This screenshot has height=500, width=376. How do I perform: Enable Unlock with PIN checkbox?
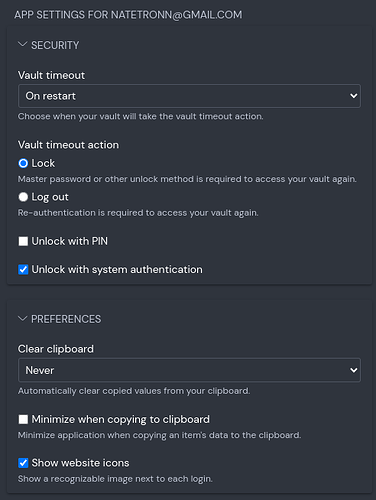(x=23, y=241)
